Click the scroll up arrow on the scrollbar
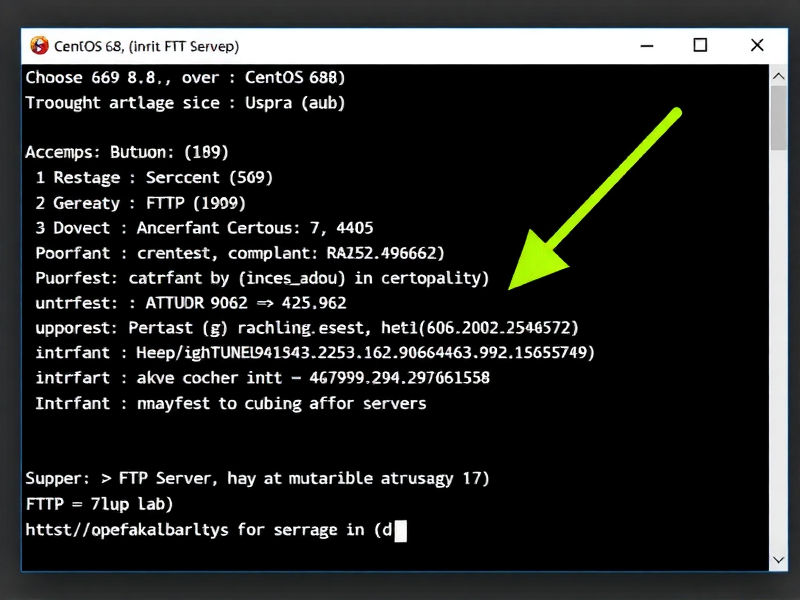The image size is (800, 600). 779,74
